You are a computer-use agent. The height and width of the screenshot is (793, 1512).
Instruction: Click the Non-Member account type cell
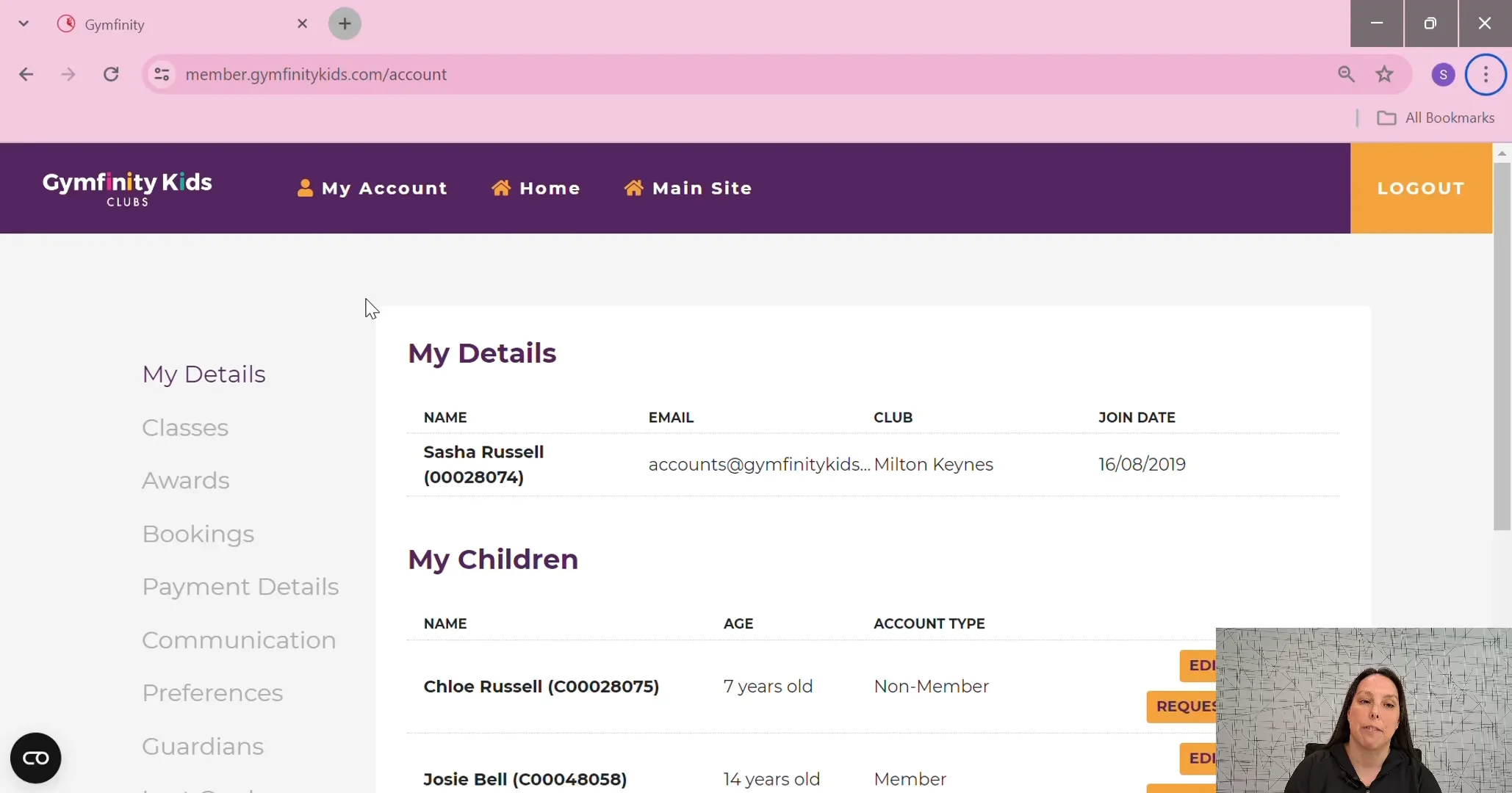(x=931, y=687)
